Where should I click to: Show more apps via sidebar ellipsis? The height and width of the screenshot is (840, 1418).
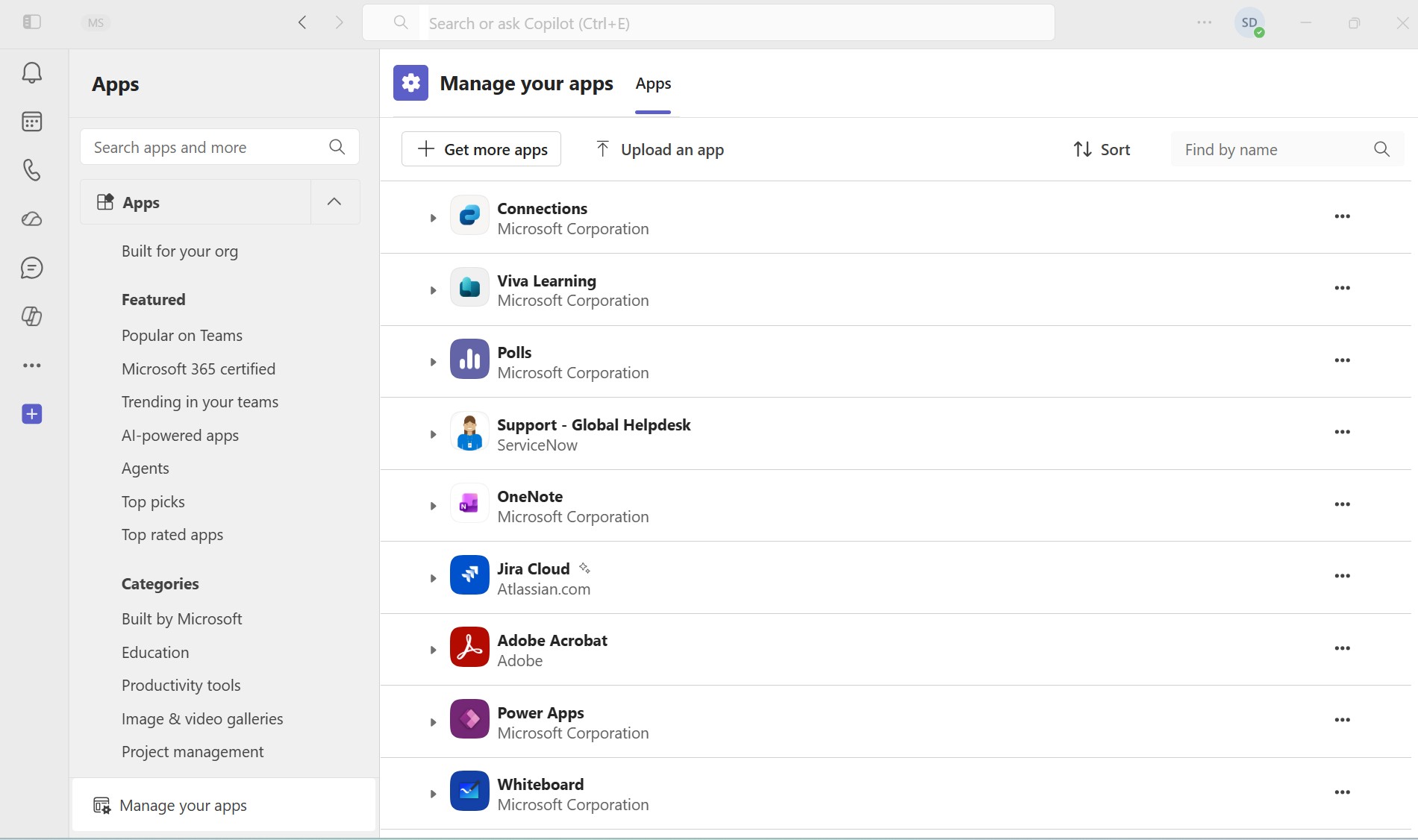click(31, 366)
